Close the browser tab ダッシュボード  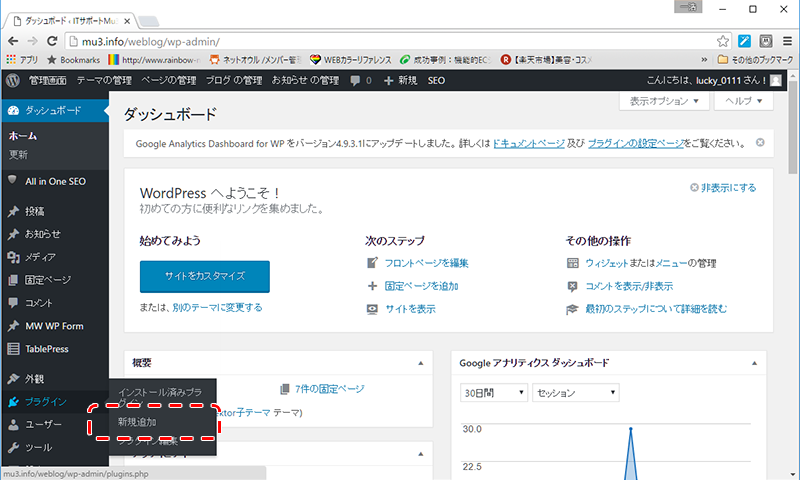pyautogui.click(x=127, y=21)
